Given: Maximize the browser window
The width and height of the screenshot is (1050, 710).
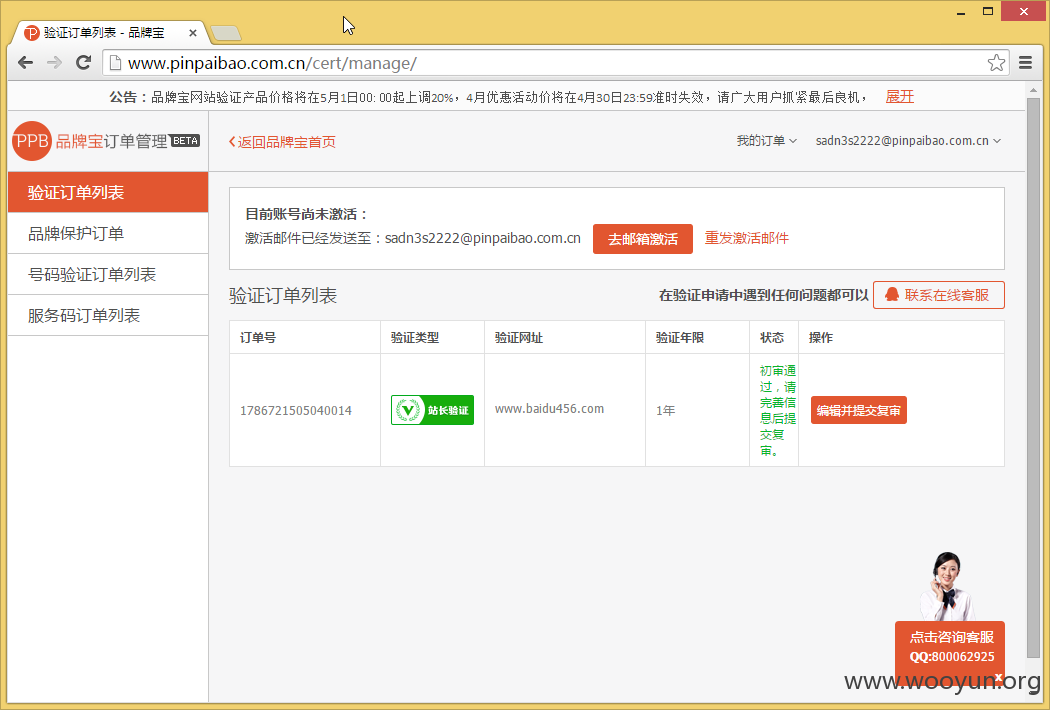Looking at the screenshot, I should pos(988,11).
